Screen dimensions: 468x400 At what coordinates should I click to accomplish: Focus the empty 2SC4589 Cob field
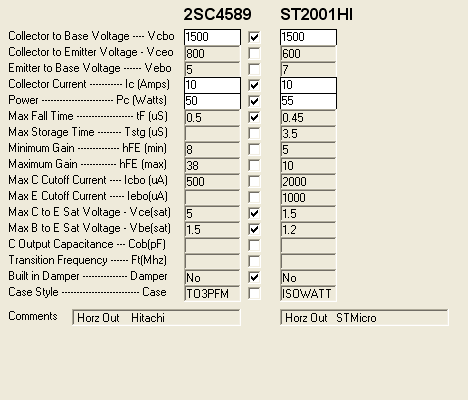pyautogui.click(x=212, y=245)
